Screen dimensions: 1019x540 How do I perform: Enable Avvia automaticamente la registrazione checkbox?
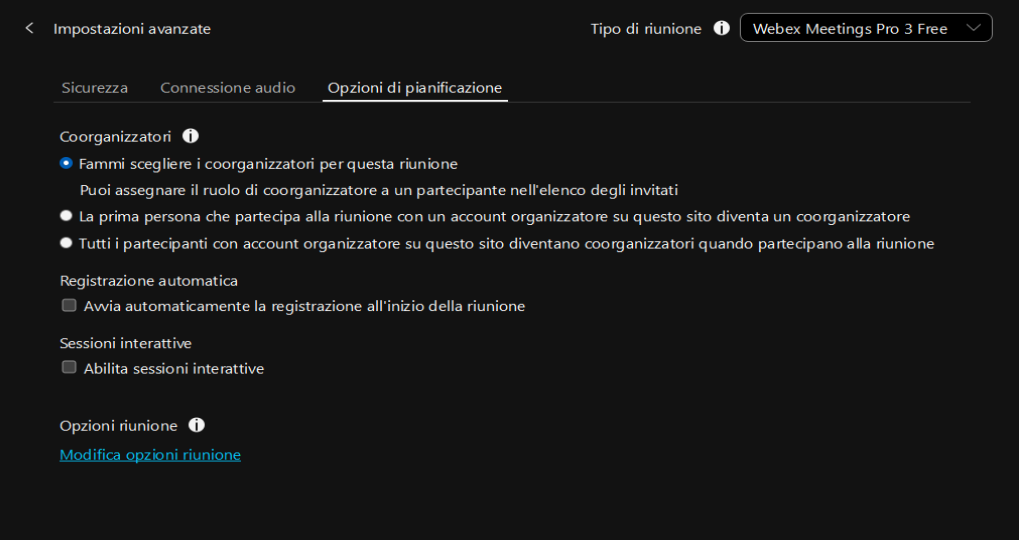[69, 305]
